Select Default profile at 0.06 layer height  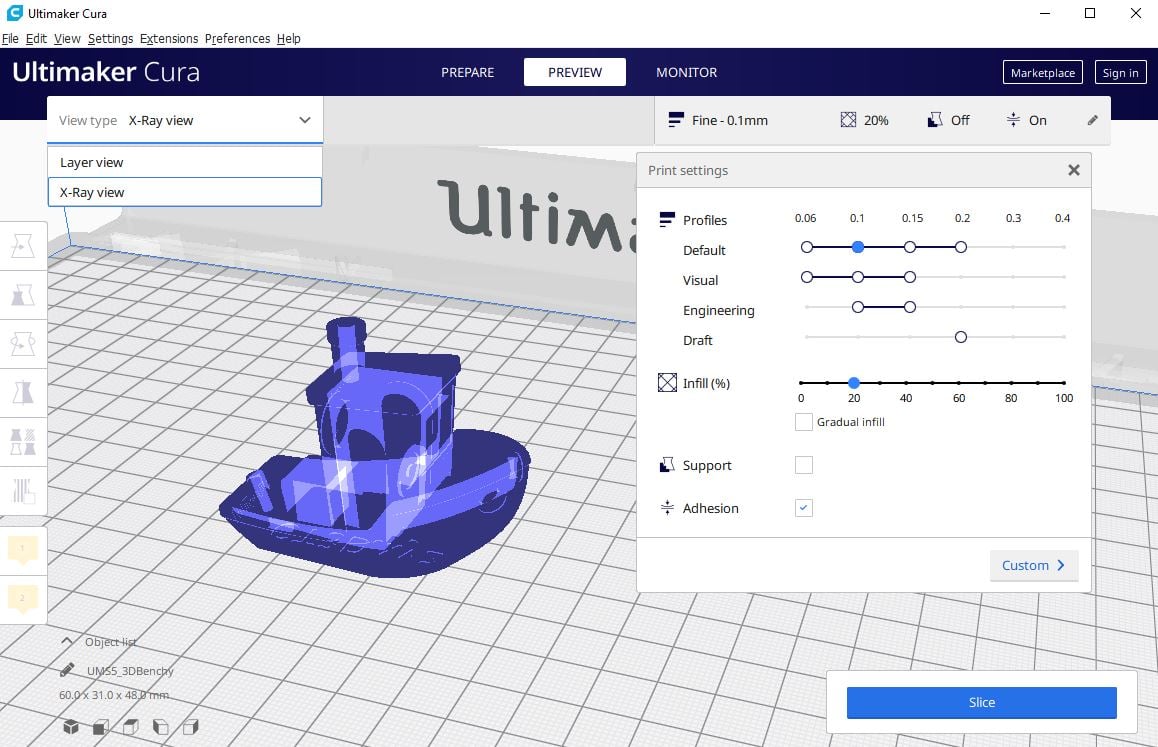pos(806,247)
